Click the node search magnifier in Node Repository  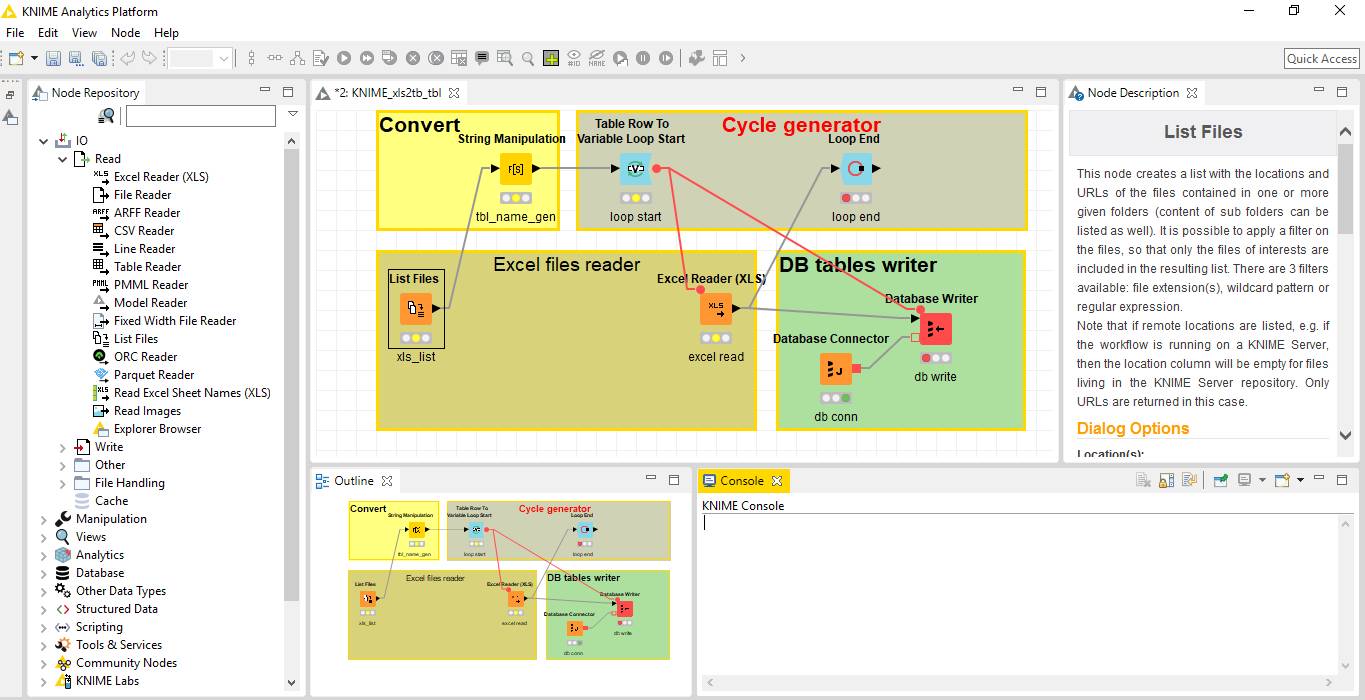click(x=107, y=115)
